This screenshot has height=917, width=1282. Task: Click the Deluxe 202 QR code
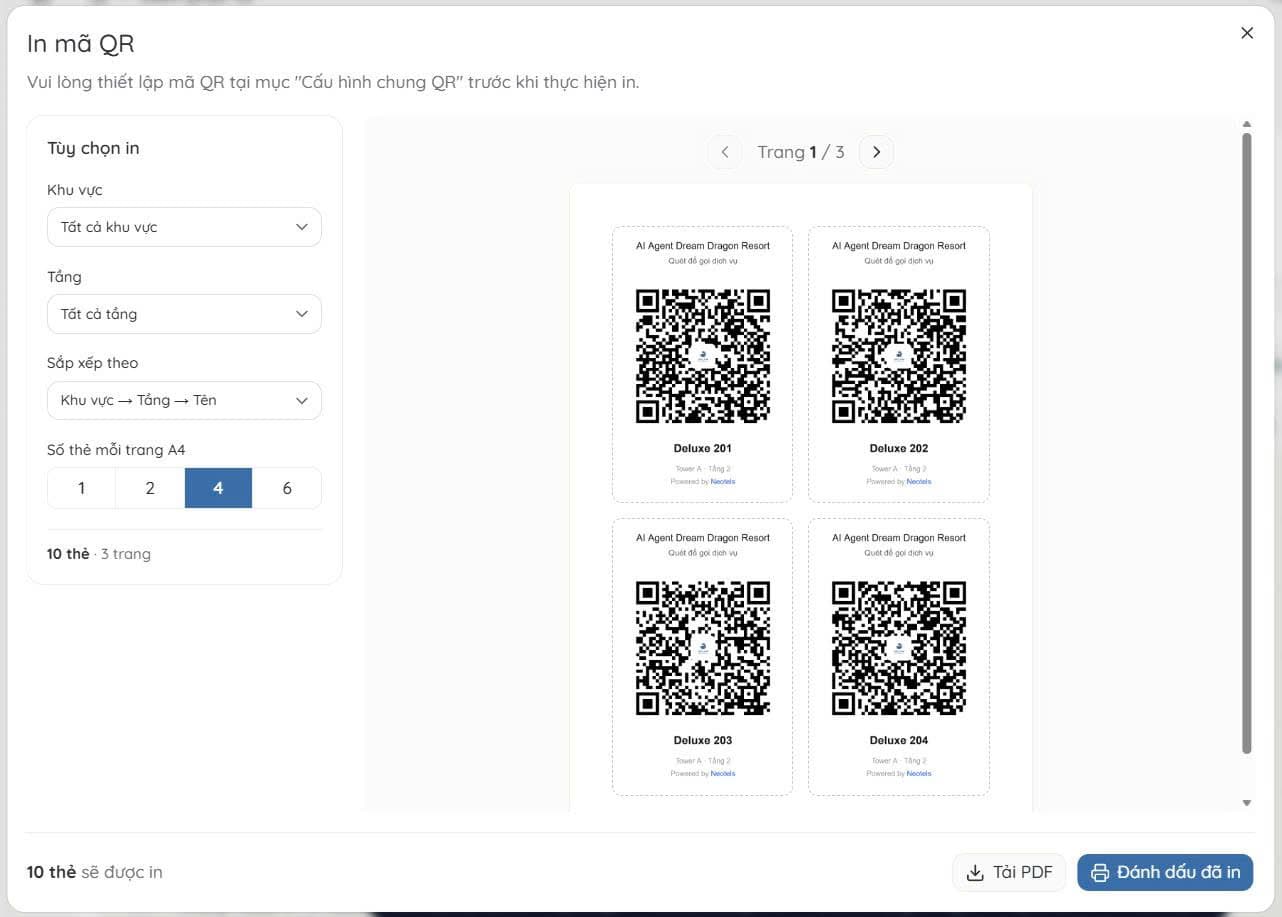pos(899,356)
